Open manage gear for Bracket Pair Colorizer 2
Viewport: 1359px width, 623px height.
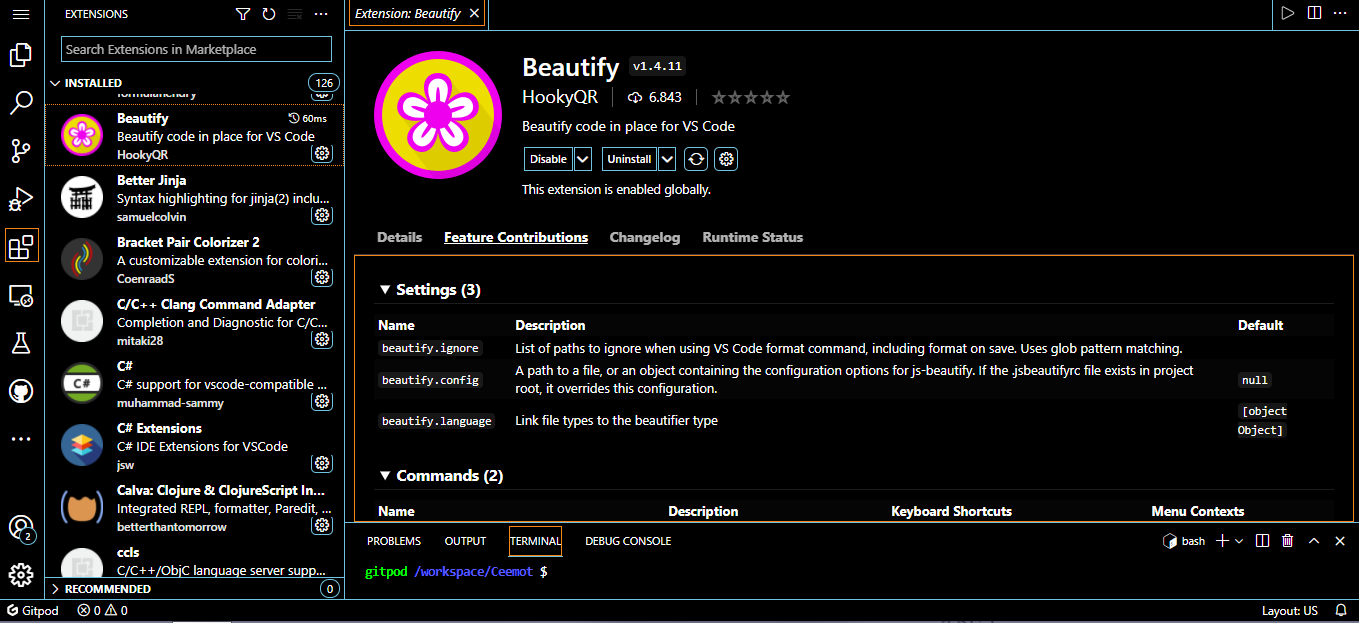(x=322, y=277)
